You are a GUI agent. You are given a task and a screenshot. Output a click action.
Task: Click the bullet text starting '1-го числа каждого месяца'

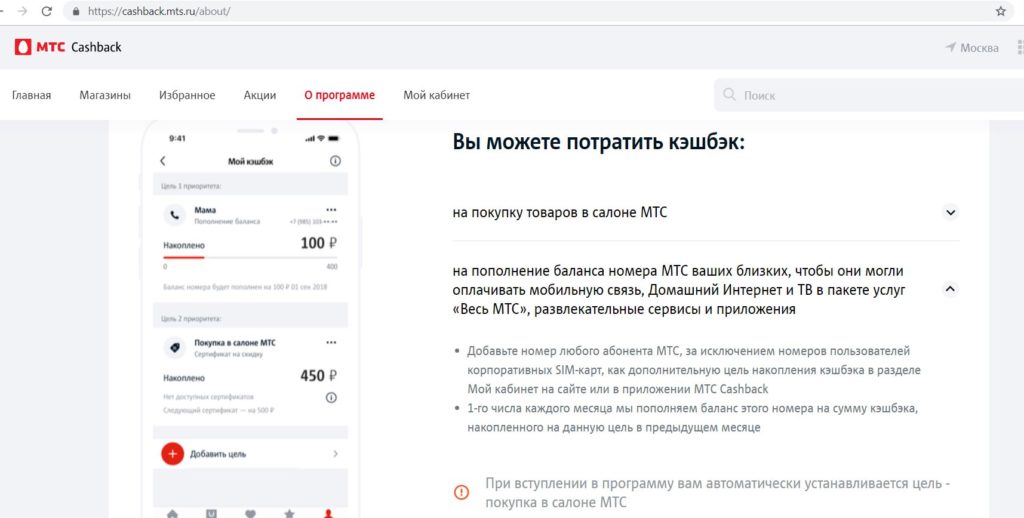tap(693, 418)
